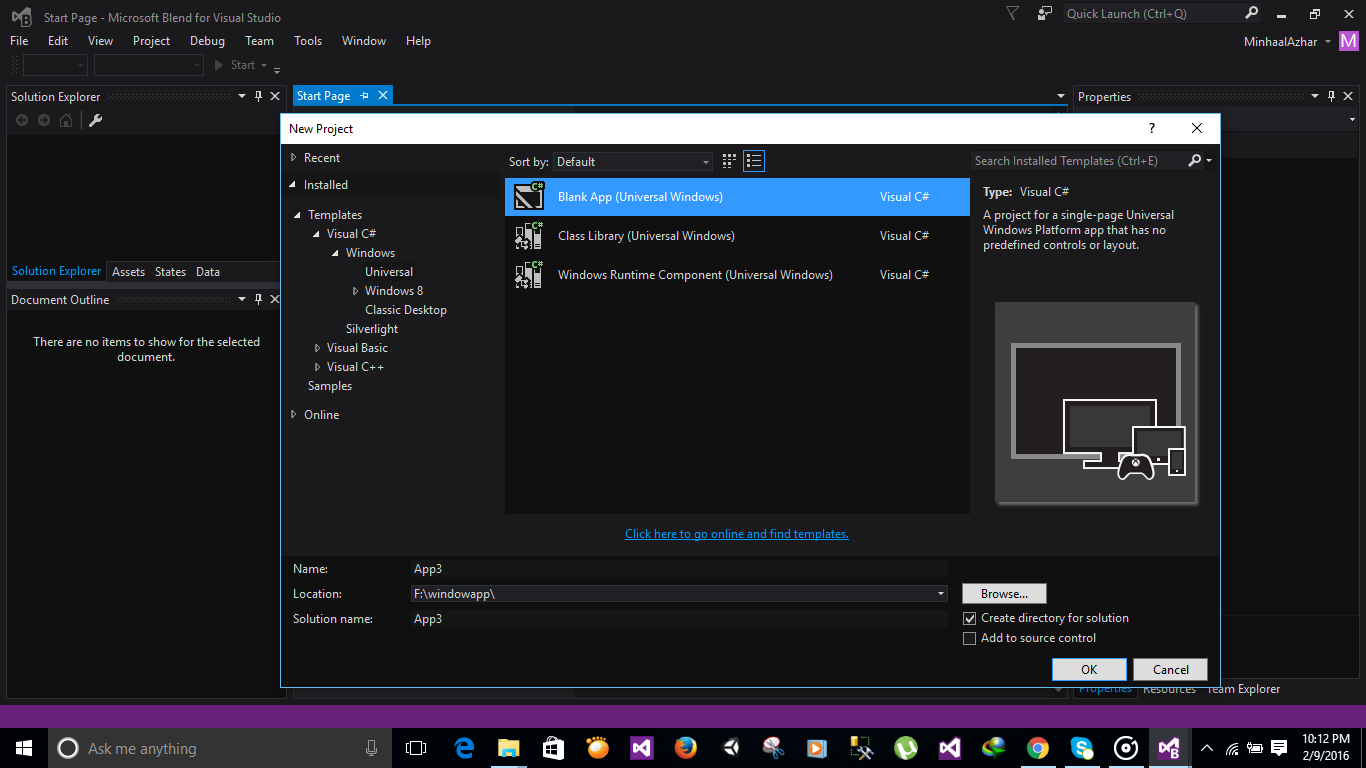This screenshot has height=768, width=1366.
Task: Pin the Properties panel
Action: point(1331,96)
